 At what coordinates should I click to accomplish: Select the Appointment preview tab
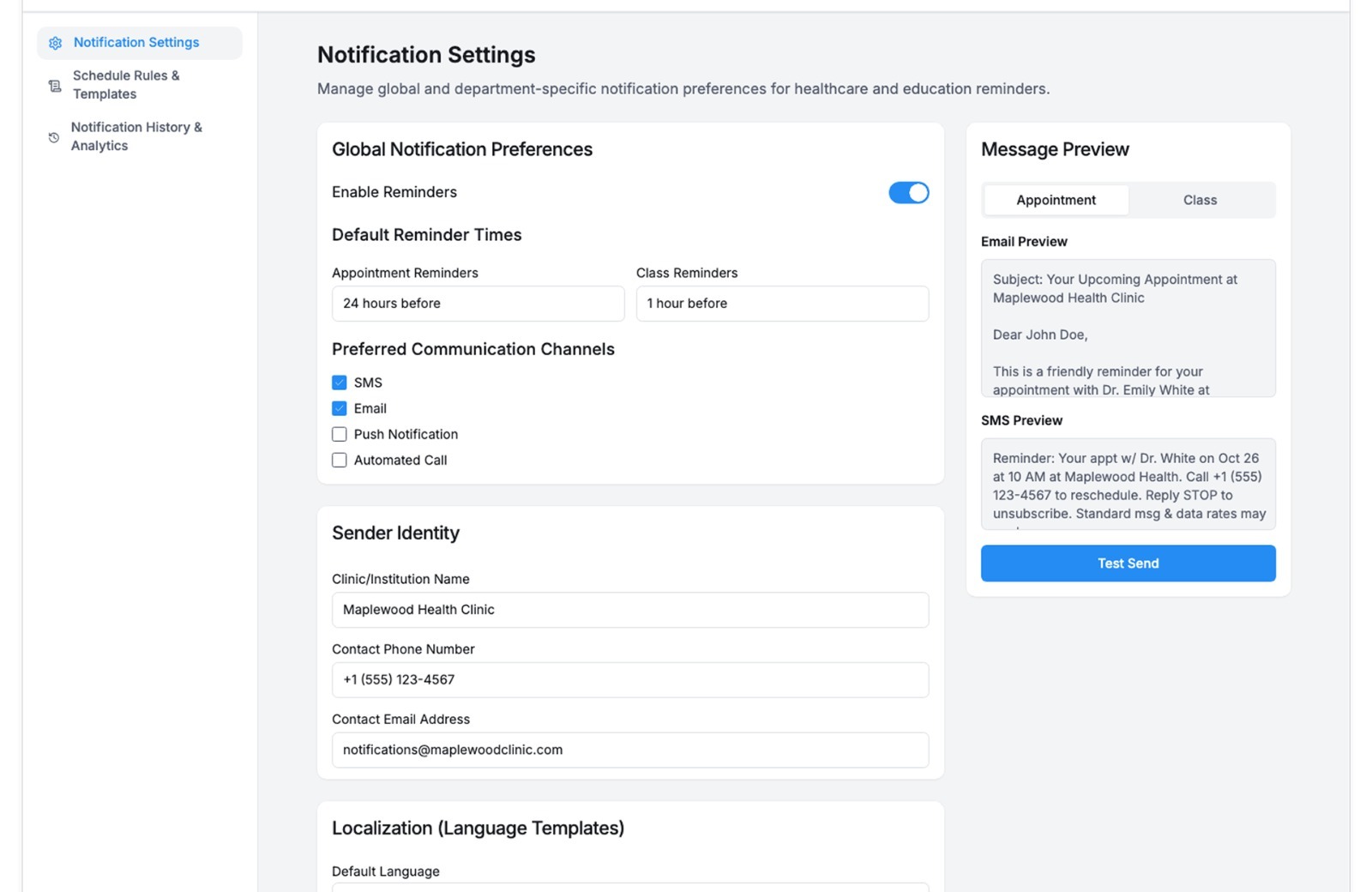[1056, 200]
